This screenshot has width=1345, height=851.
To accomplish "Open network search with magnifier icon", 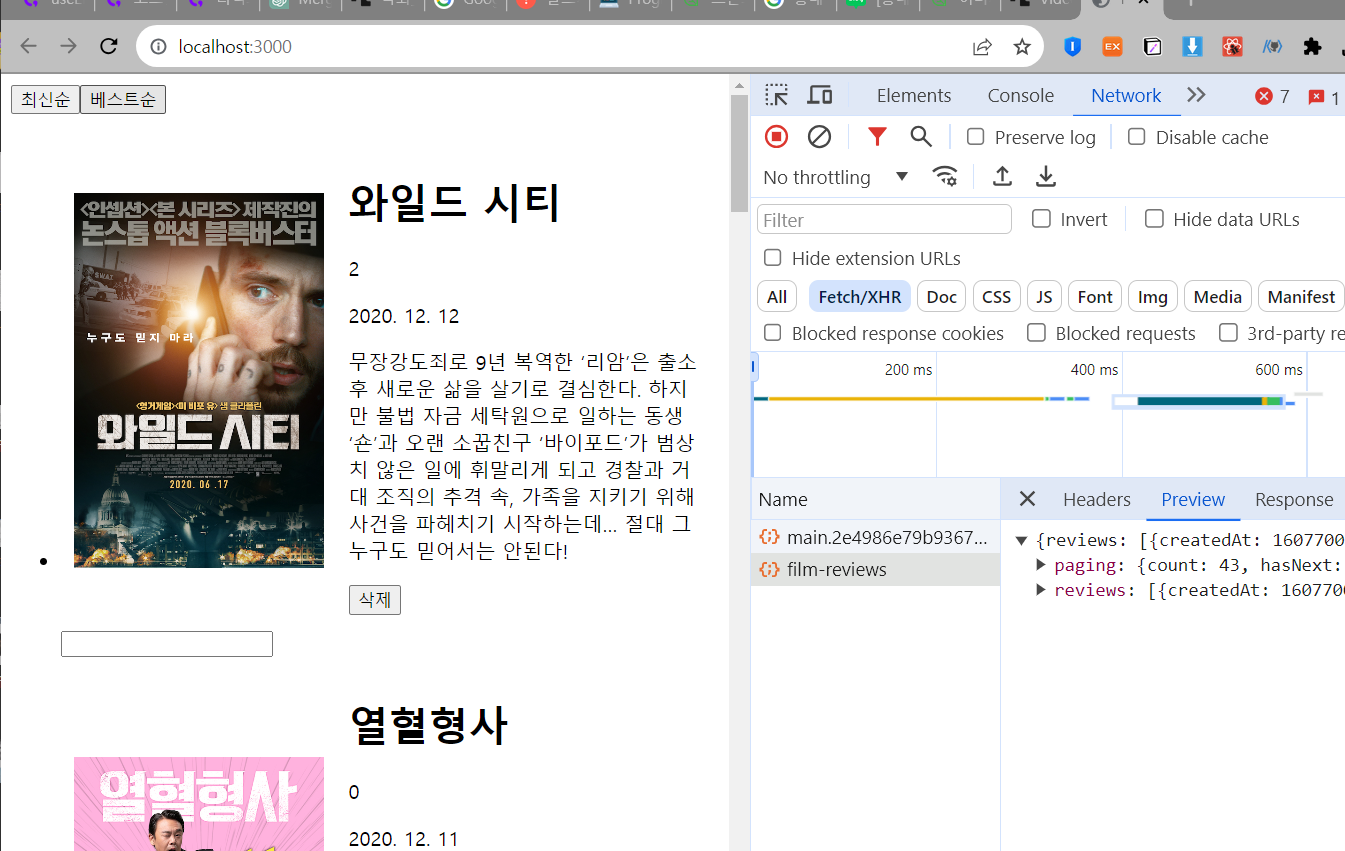I will (921, 137).
